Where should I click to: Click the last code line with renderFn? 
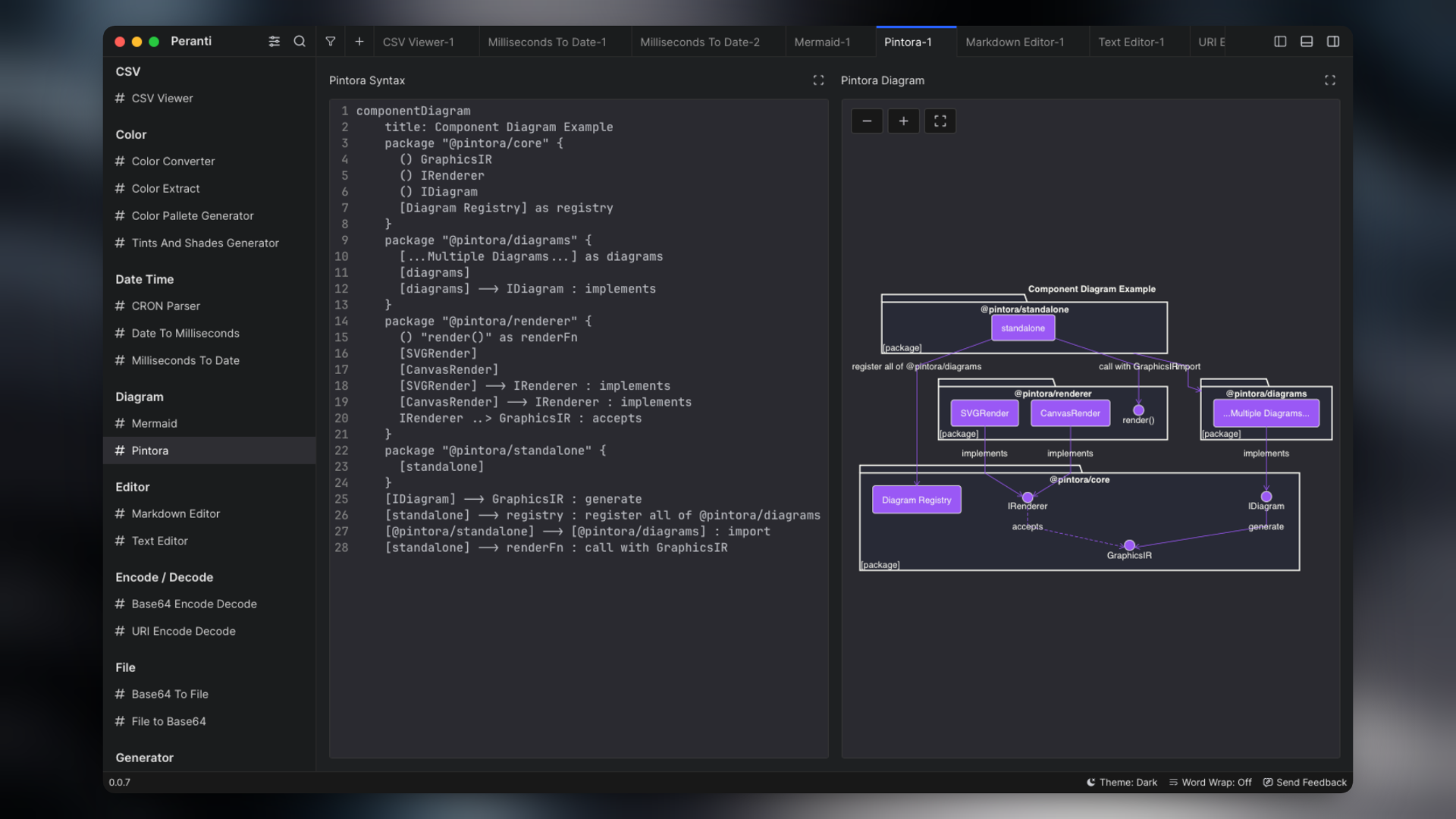coord(556,548)
